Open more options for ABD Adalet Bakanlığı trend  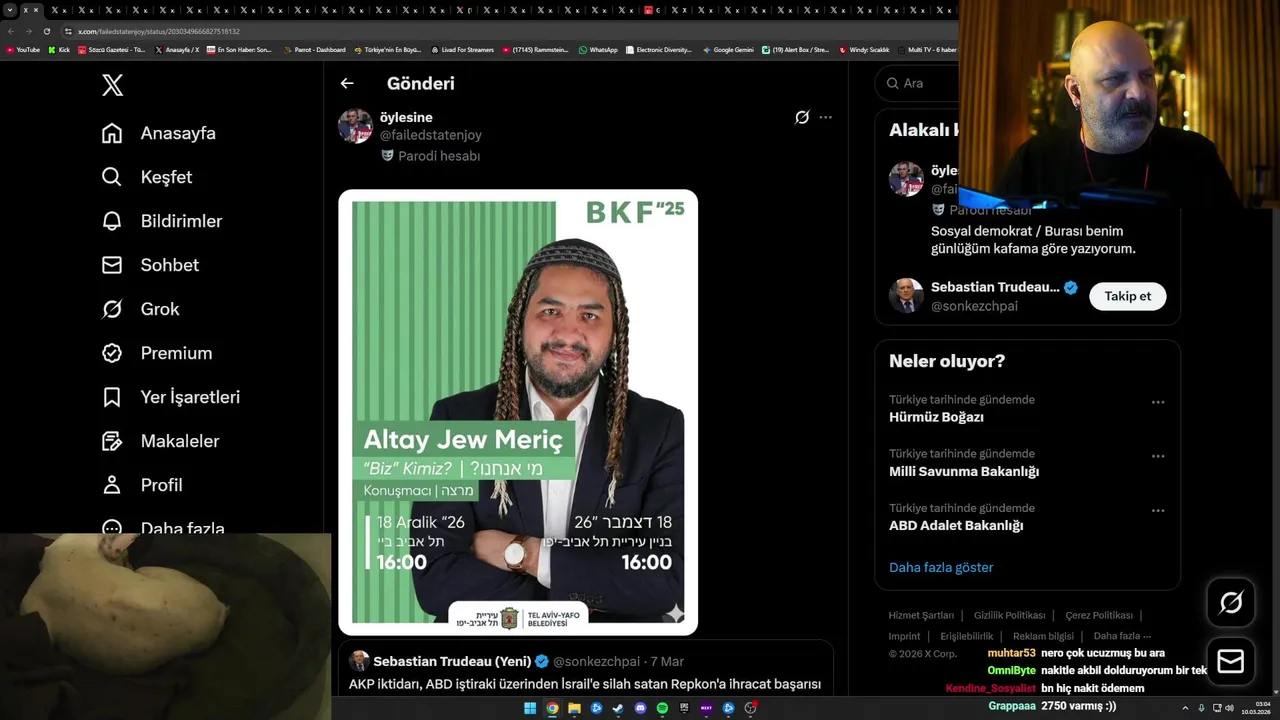coord(1158,510)
